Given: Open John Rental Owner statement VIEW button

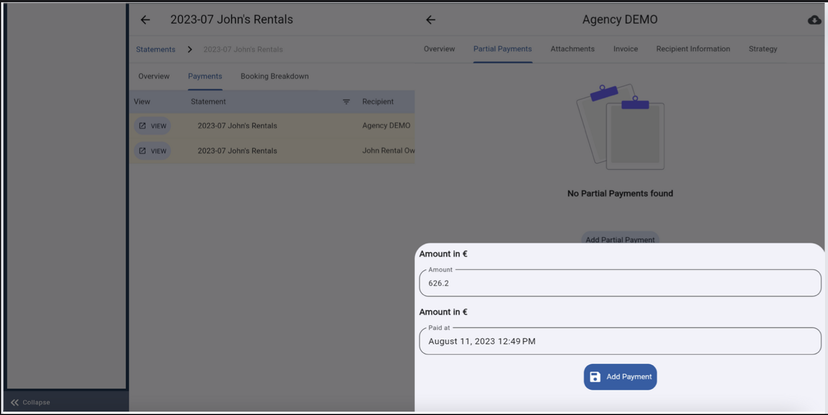Looking at the screenshot, I should point(153,151).
